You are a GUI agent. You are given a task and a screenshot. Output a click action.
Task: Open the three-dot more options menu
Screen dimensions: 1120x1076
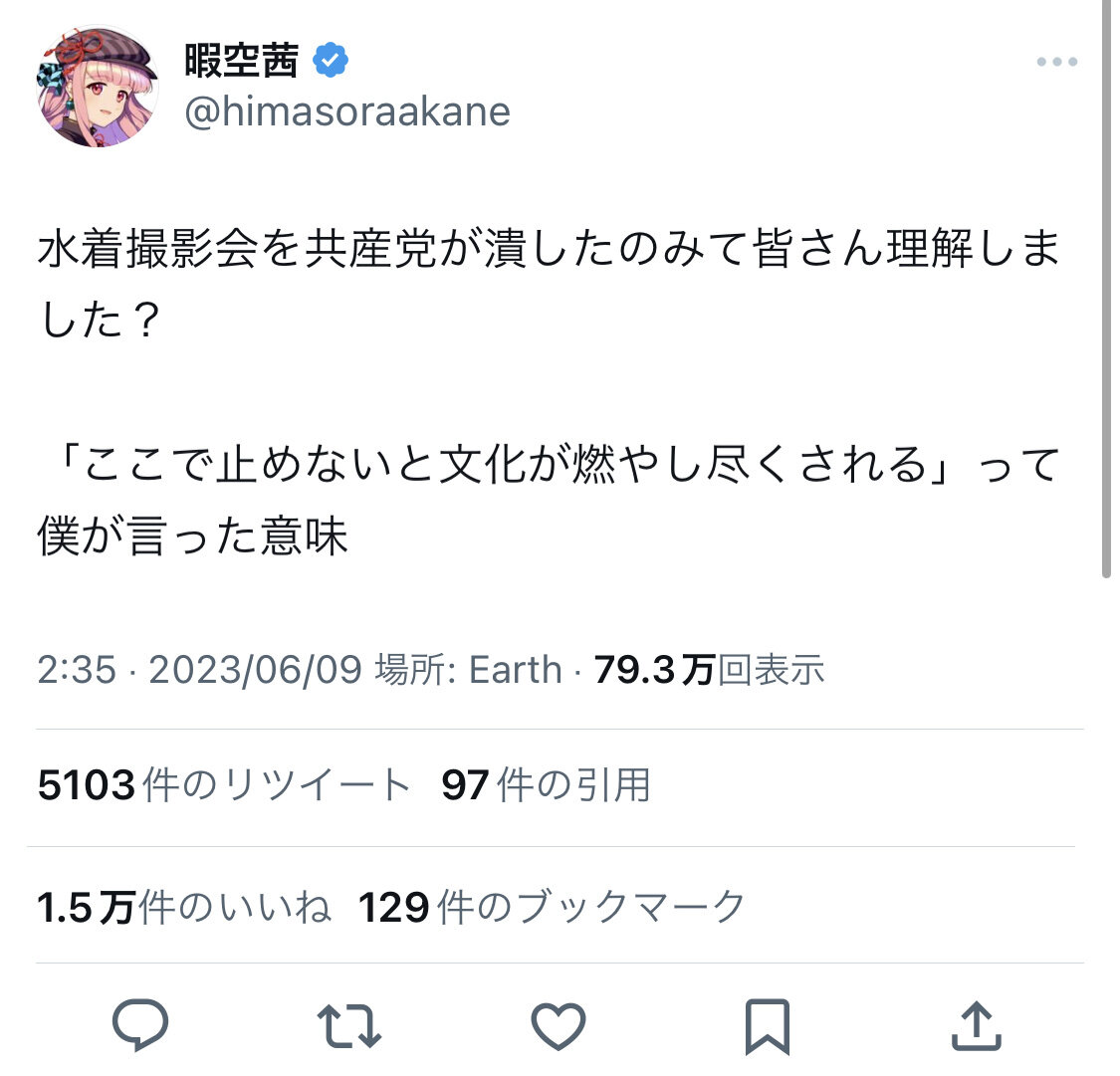(1057, 62)
